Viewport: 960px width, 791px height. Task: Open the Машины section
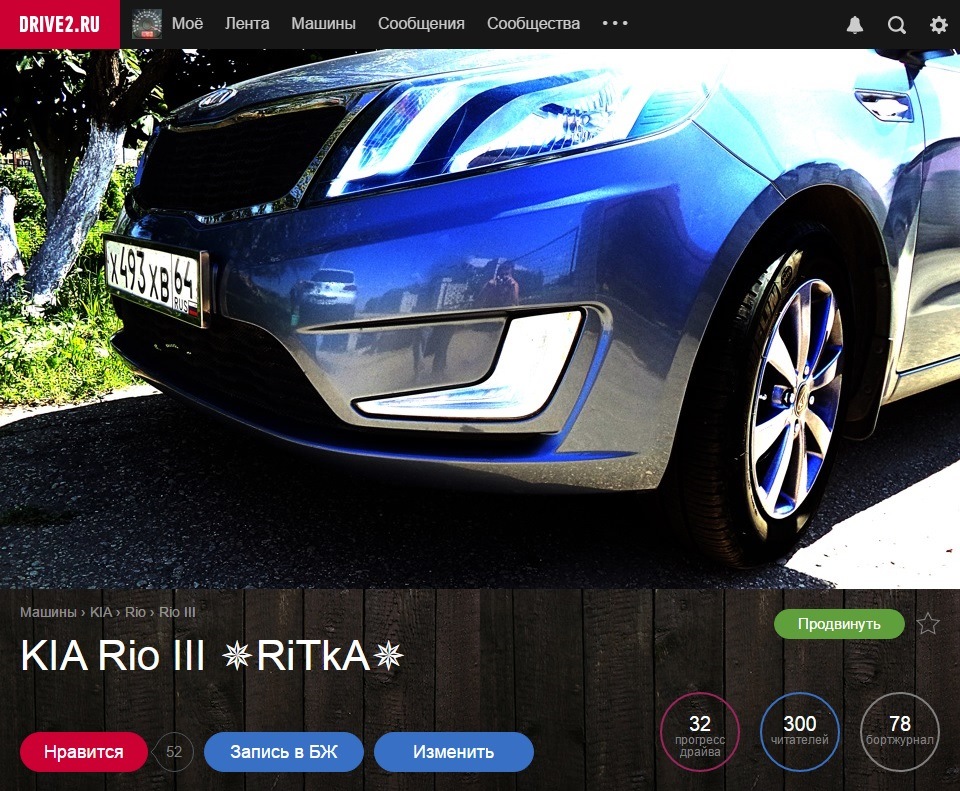click(323, 24)
